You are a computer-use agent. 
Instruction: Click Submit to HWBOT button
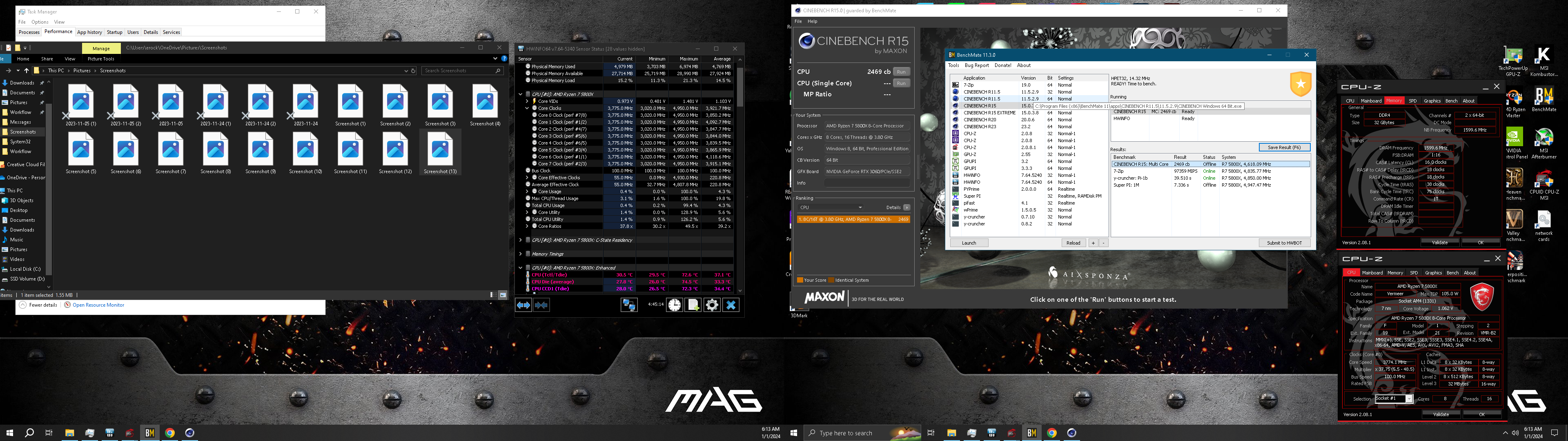pos(1284,243)
